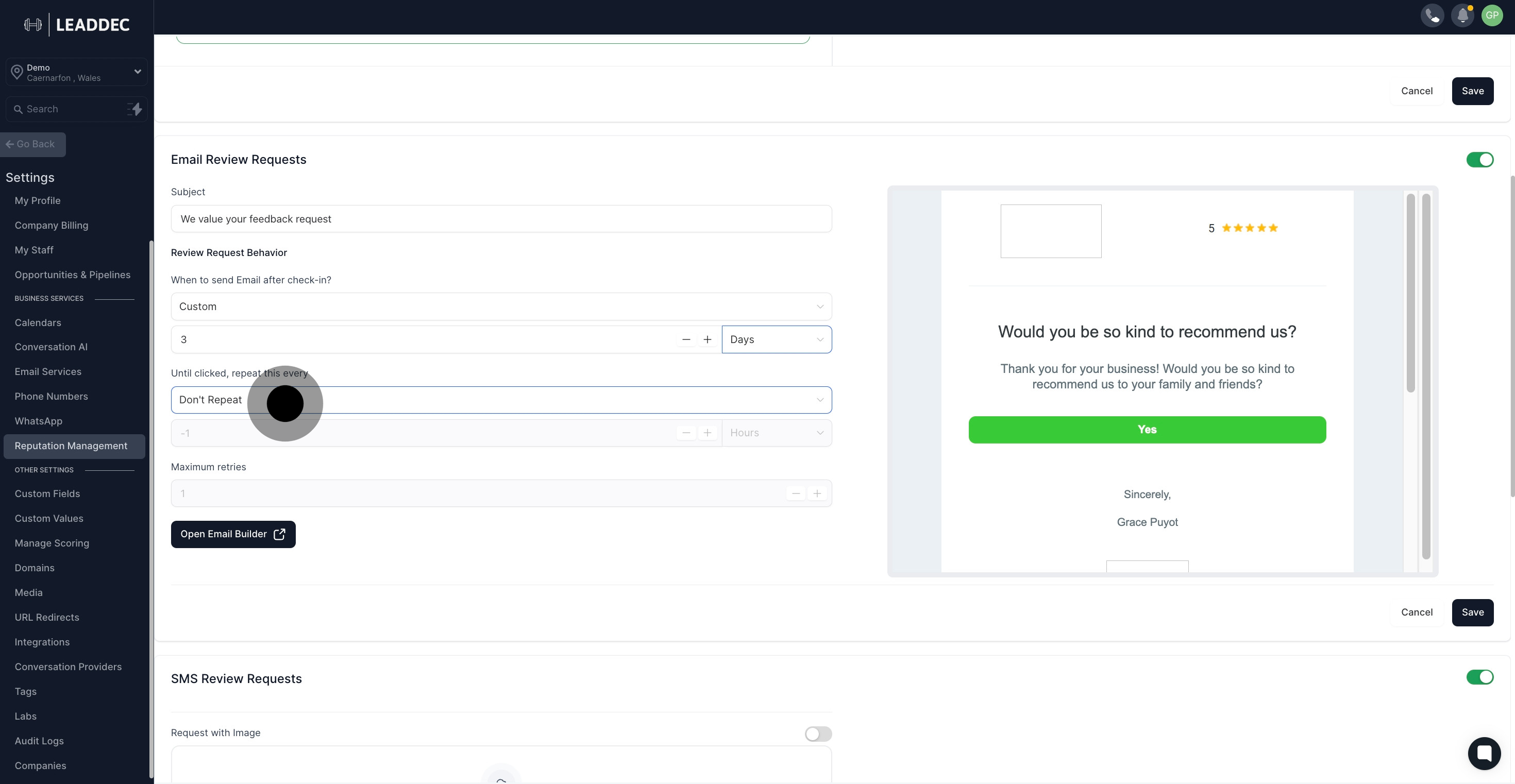Click the email Subject input field
The image size is (1515, 784).
coord(501,219)
